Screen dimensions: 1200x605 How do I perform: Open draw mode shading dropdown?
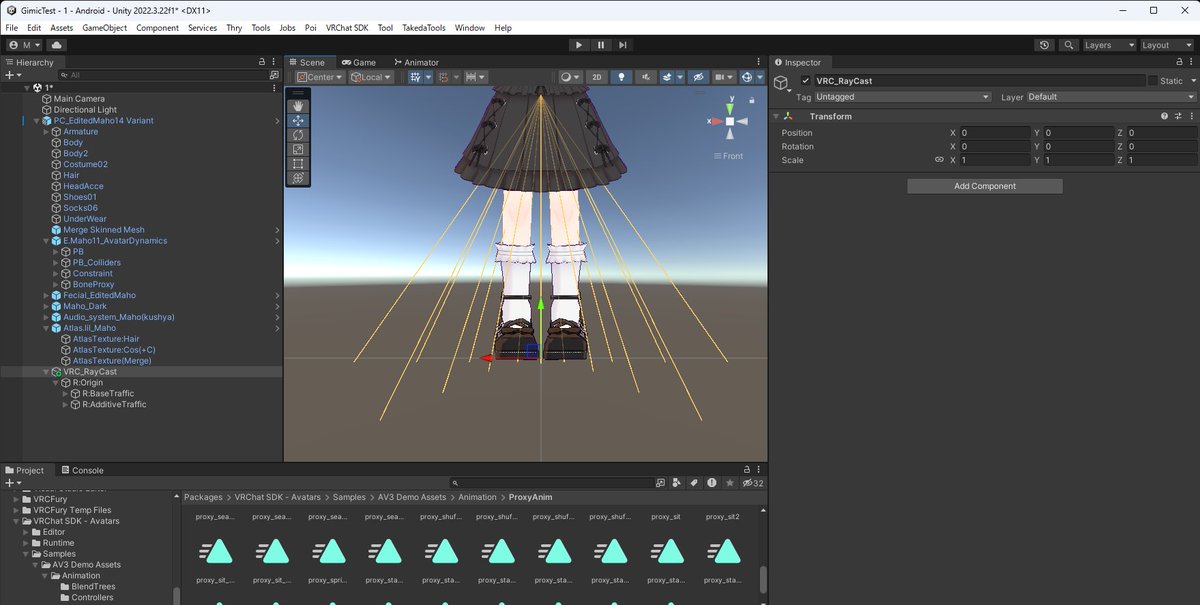click(570, 77)
